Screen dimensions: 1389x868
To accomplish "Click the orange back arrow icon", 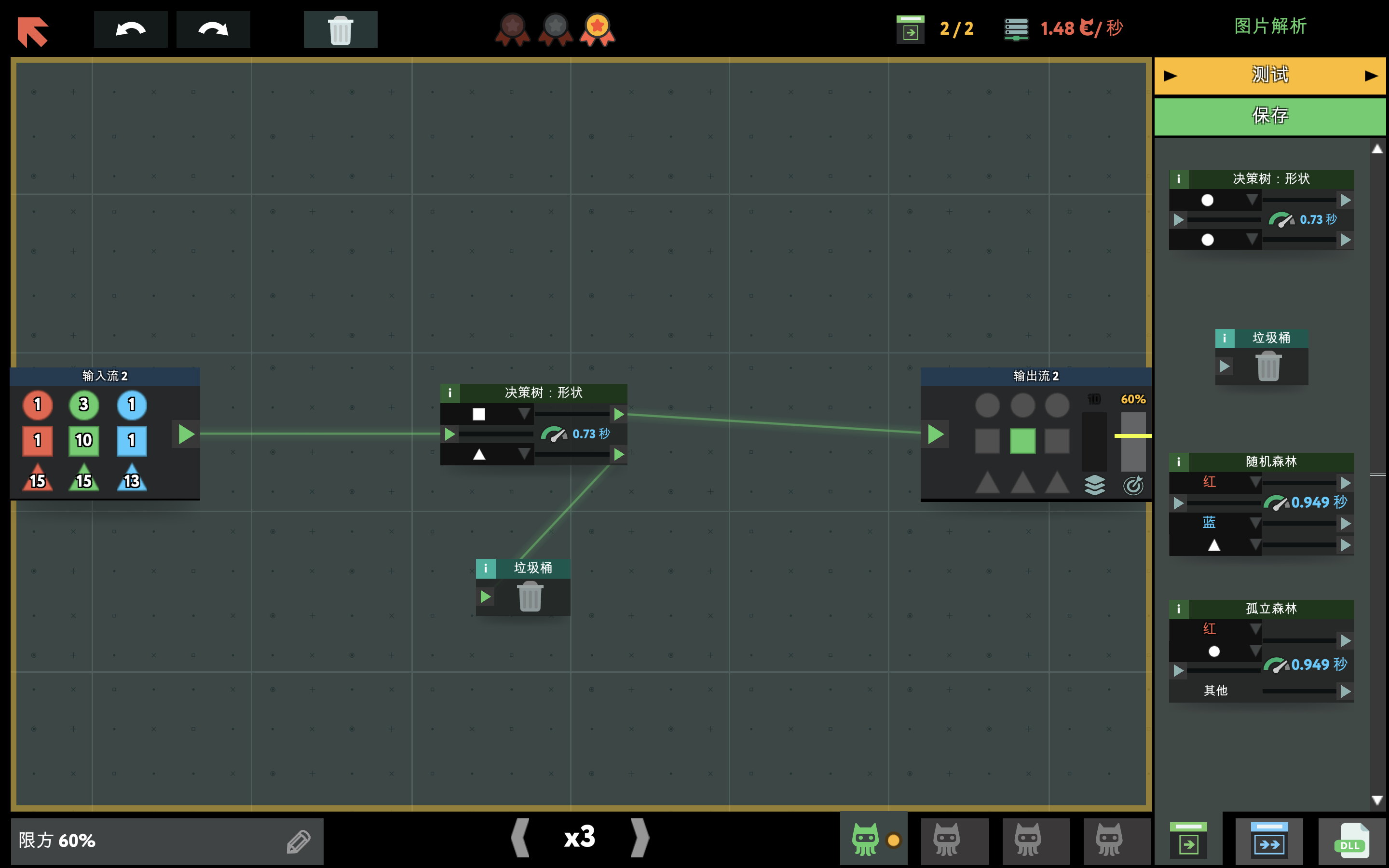I will 33,30.
